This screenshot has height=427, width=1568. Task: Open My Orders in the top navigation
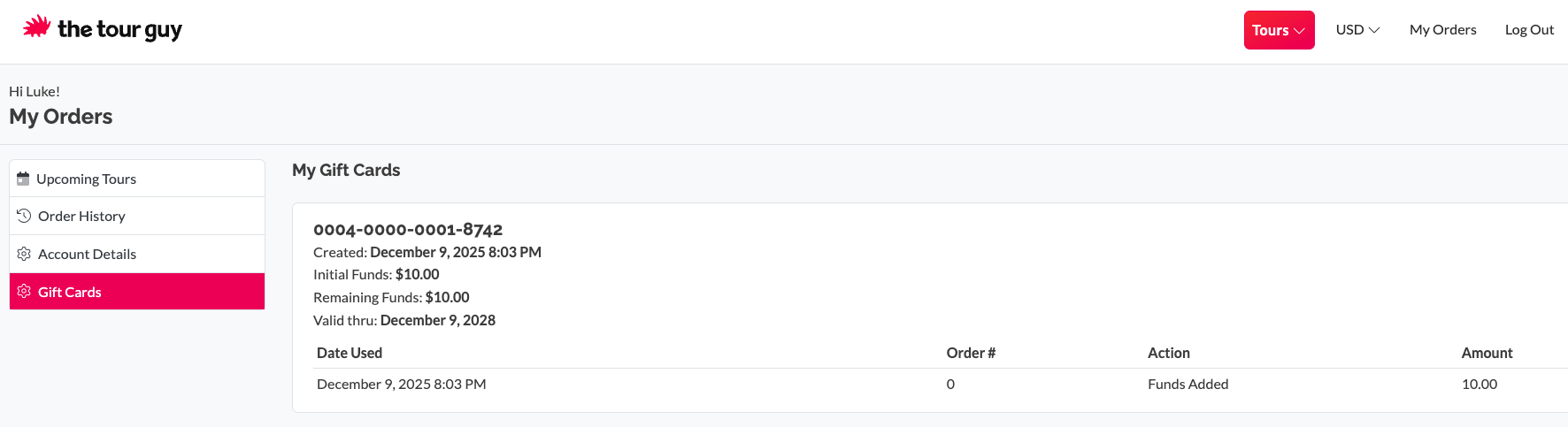[1442, 30]
